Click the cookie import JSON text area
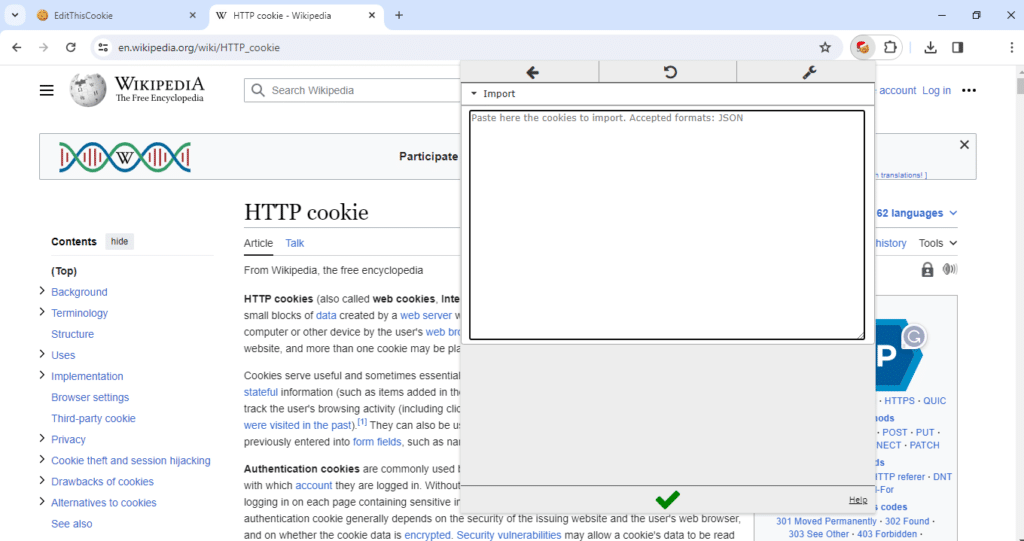Viewport: 1024px width, 541px height. coord(667,225)
